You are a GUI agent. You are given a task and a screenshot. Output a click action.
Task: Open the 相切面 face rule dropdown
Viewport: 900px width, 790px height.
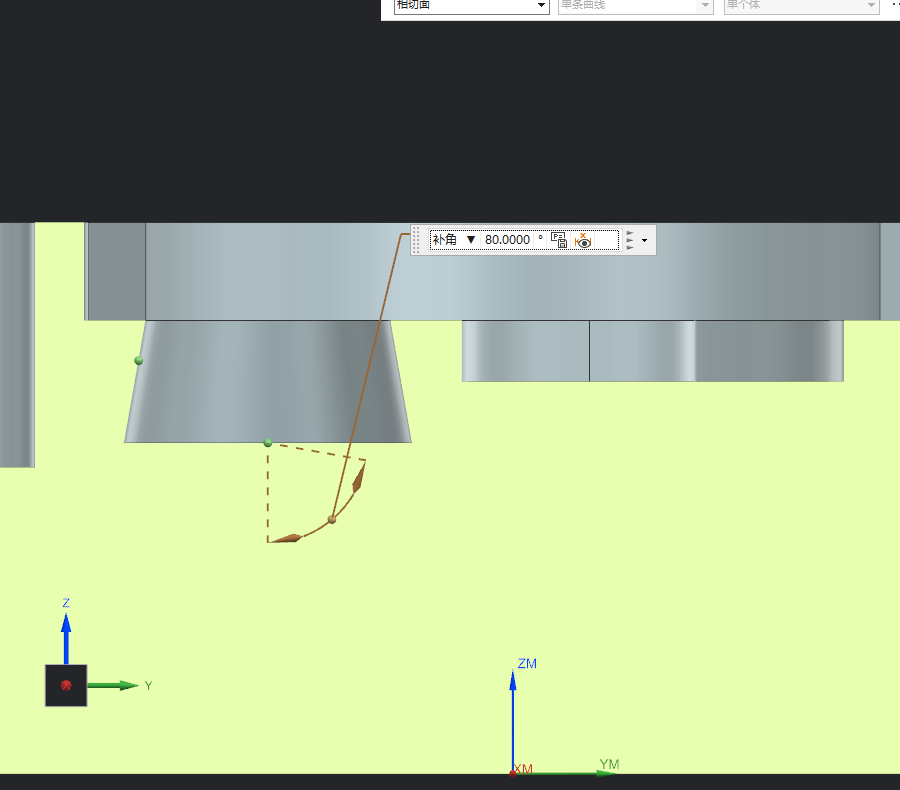471,6
